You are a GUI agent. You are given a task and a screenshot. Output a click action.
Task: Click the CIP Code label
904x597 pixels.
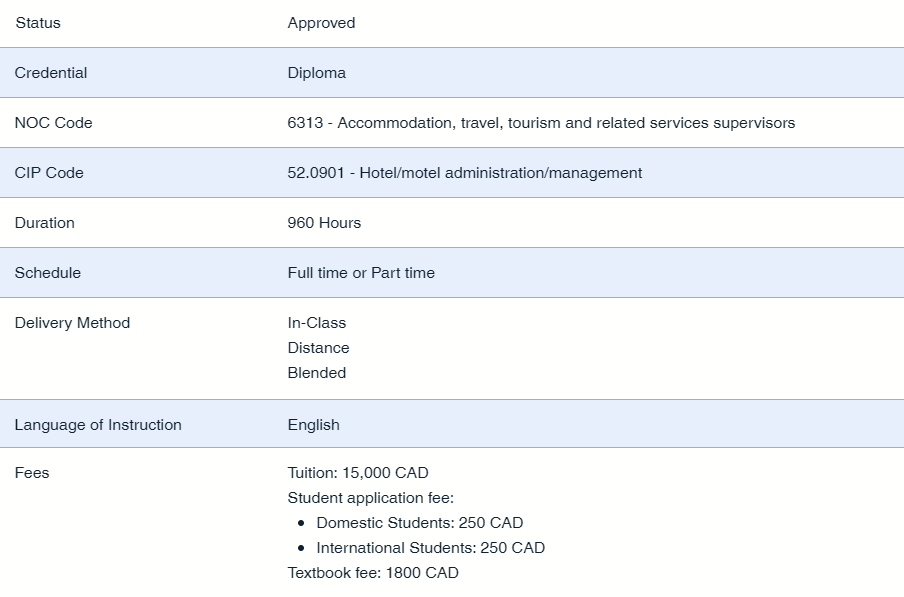pyautogui.click(x=49, y=173)
